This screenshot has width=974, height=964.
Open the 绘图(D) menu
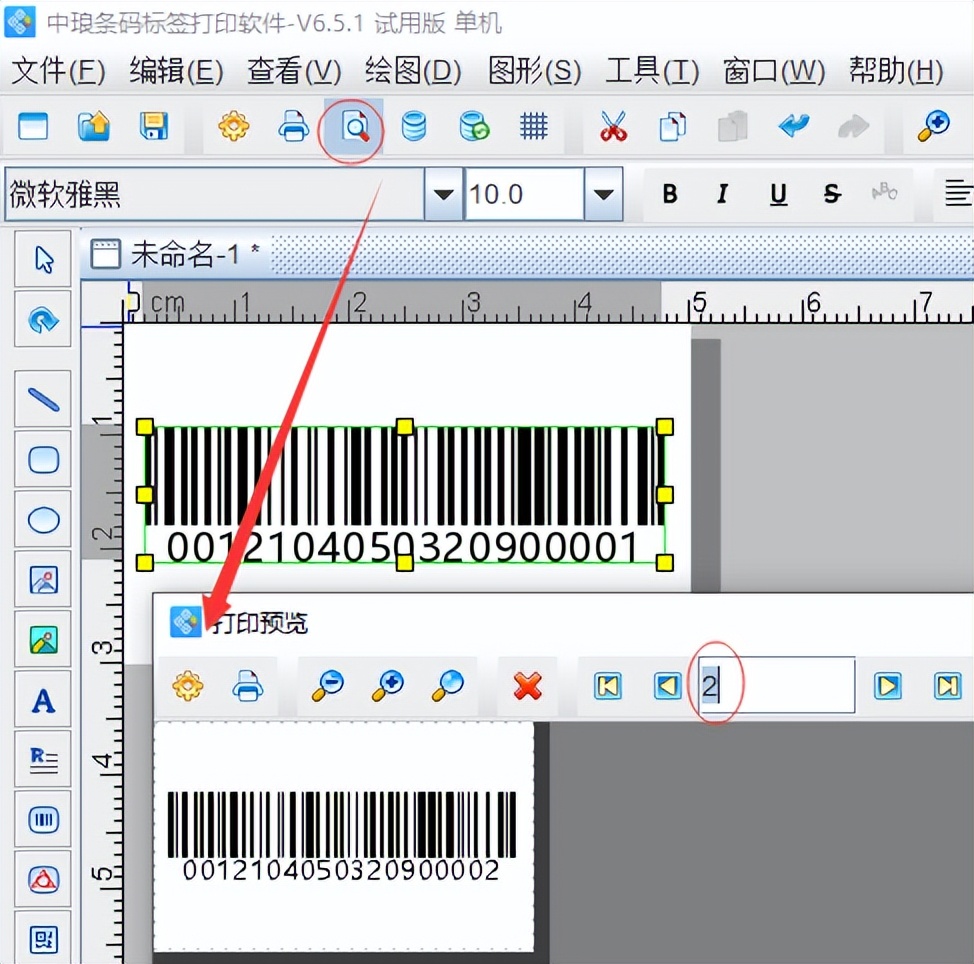(413, 71)
